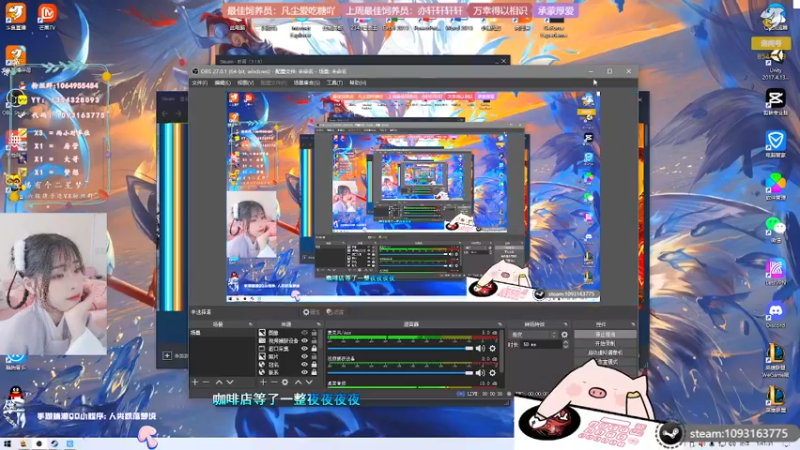Pop out the scenes dock panel
800x450 pixels.
point(251,324)
